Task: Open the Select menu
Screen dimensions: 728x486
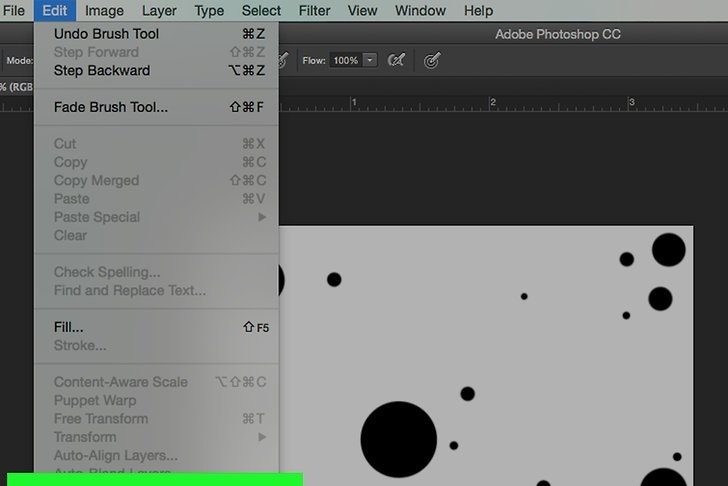Action: (261, 11)
